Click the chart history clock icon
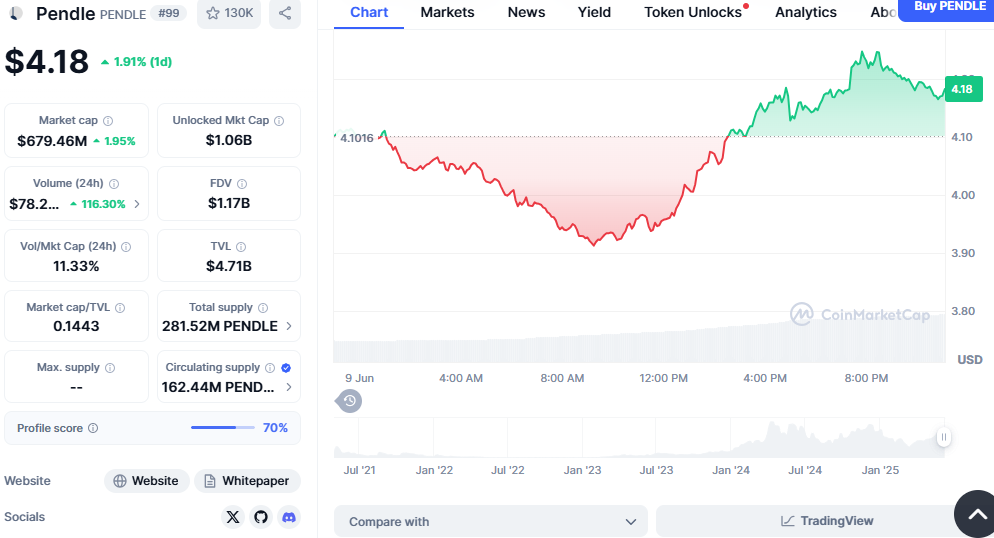This screenshot has height=538, width=994. pyautogui.click(x=349, y=401)
